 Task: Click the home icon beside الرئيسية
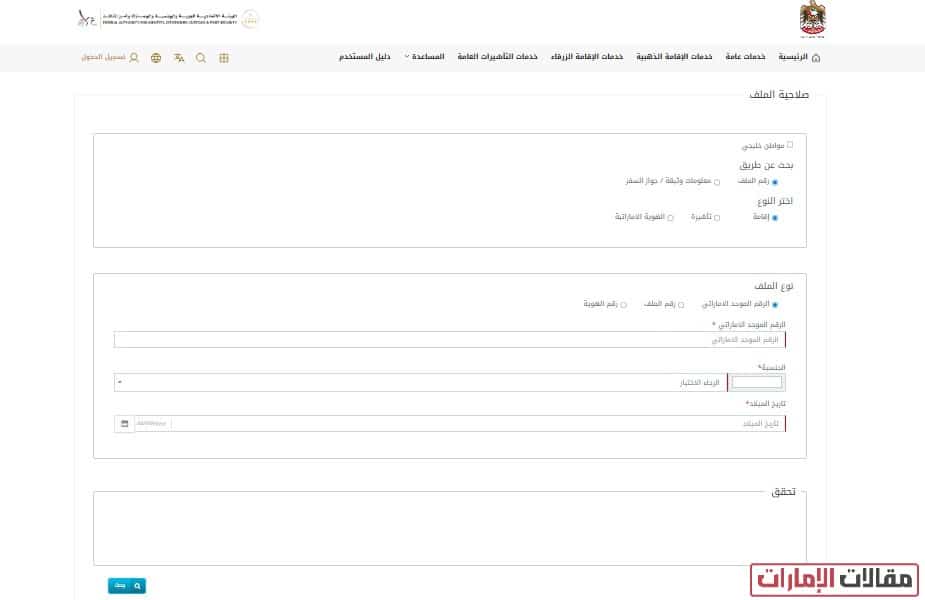818,57
